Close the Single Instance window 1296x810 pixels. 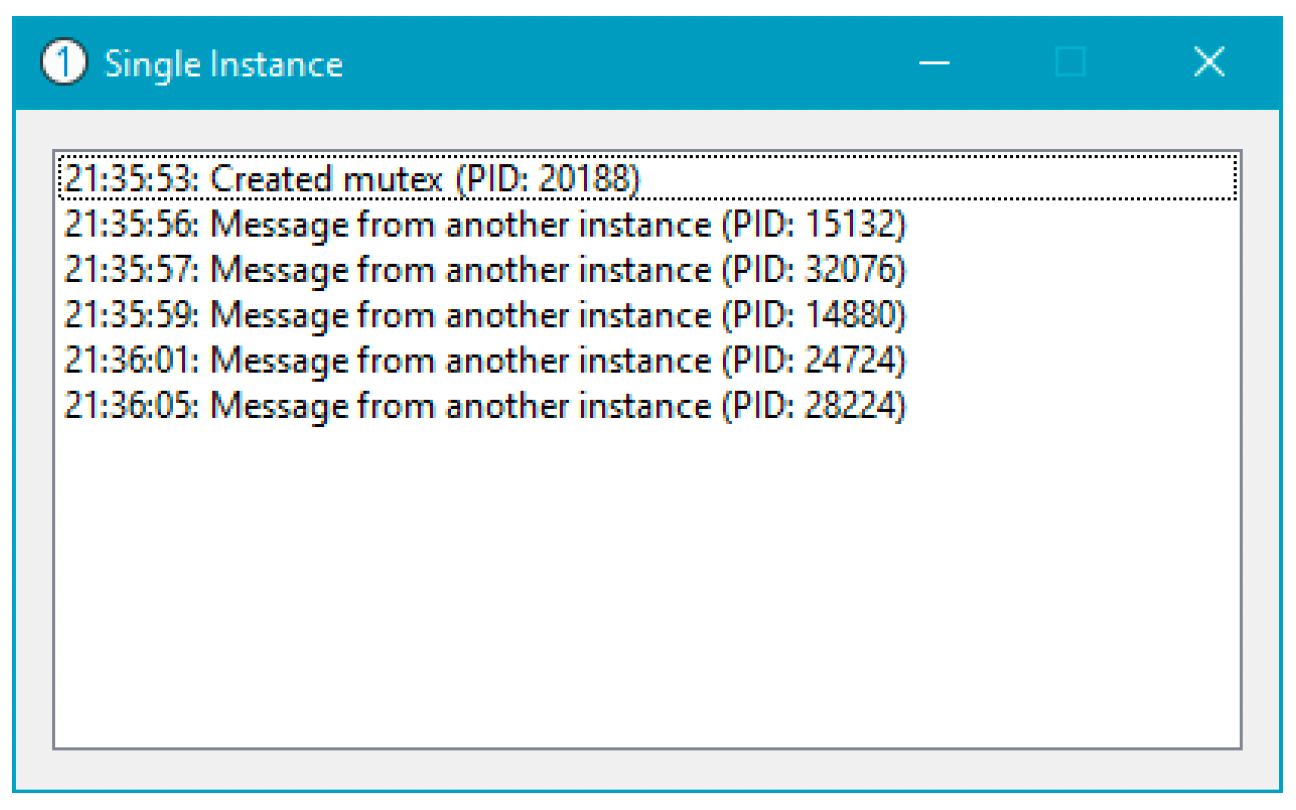tap(1209, 63)
